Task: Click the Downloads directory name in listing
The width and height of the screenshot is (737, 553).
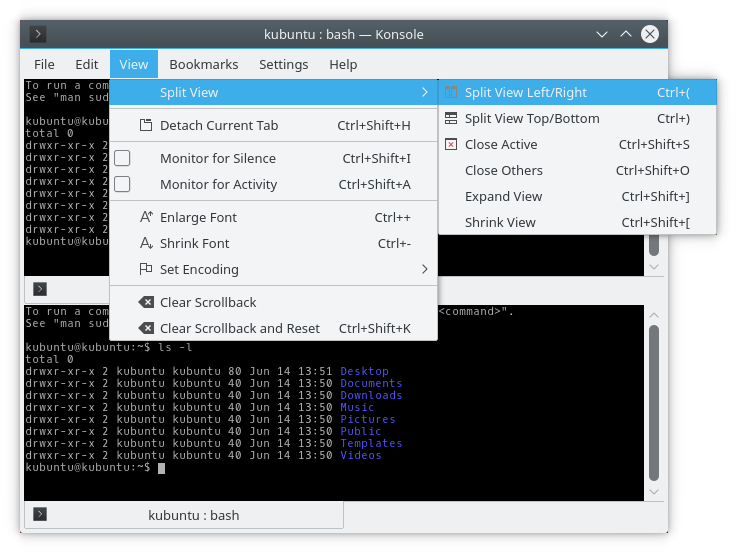Action: point(371,395)
